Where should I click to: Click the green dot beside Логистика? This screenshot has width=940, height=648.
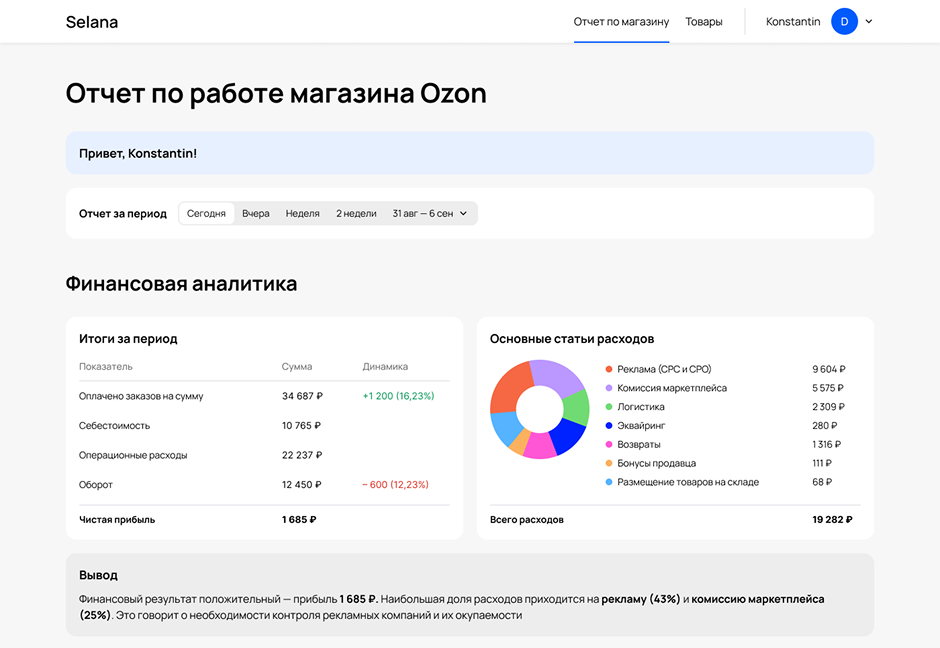pyautogui.click(x=609, y=407)
